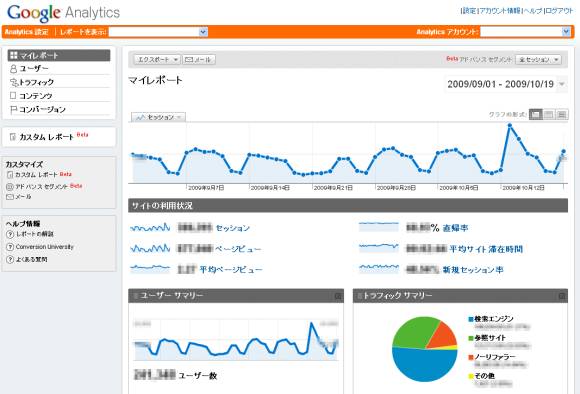Click Analytics 設定 in the orange bar
The width and height of the screenshot is (580, 394).
[27, 32]
